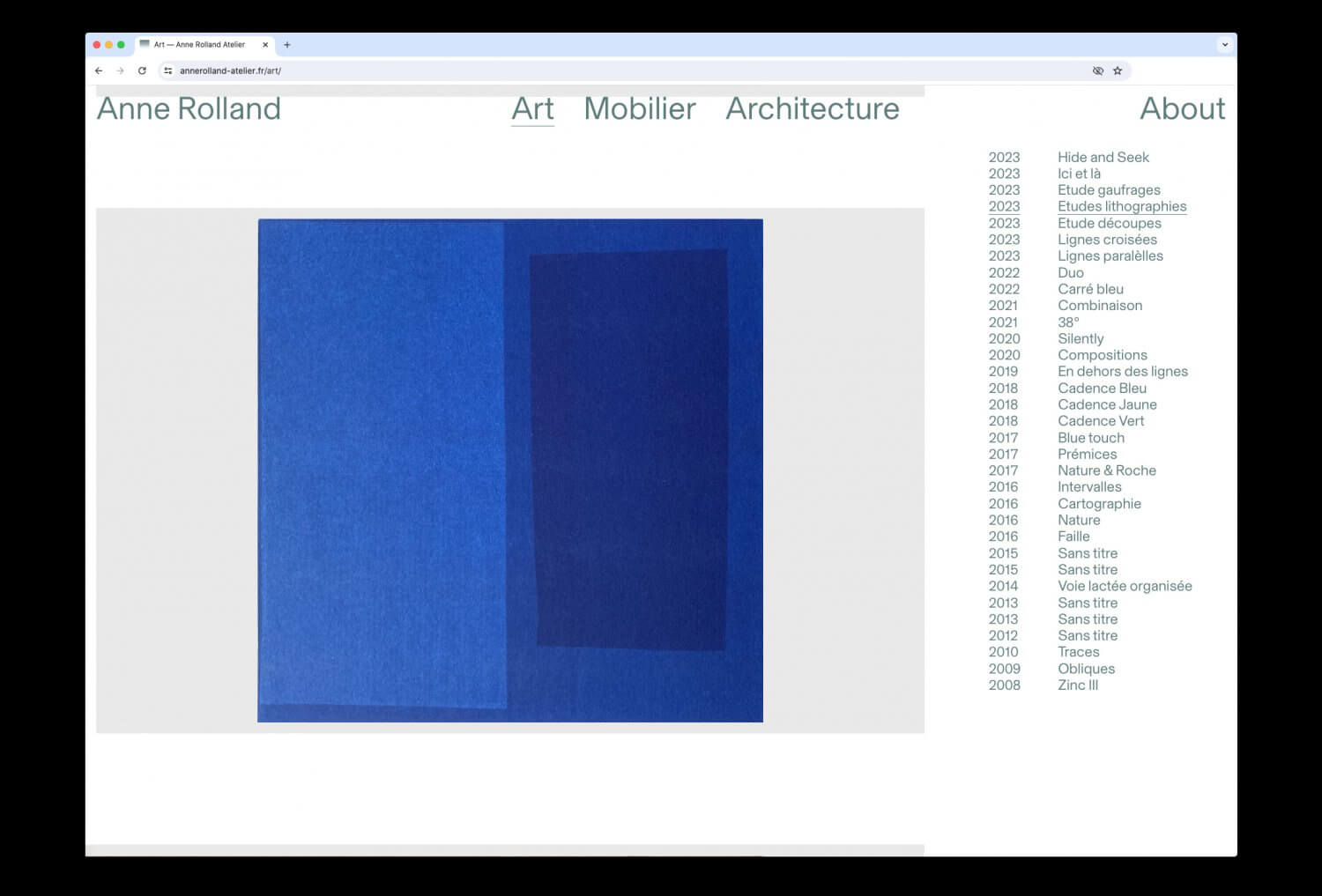
Task: Open the Etude découpes work
Action: click(x=1110, y=223)
